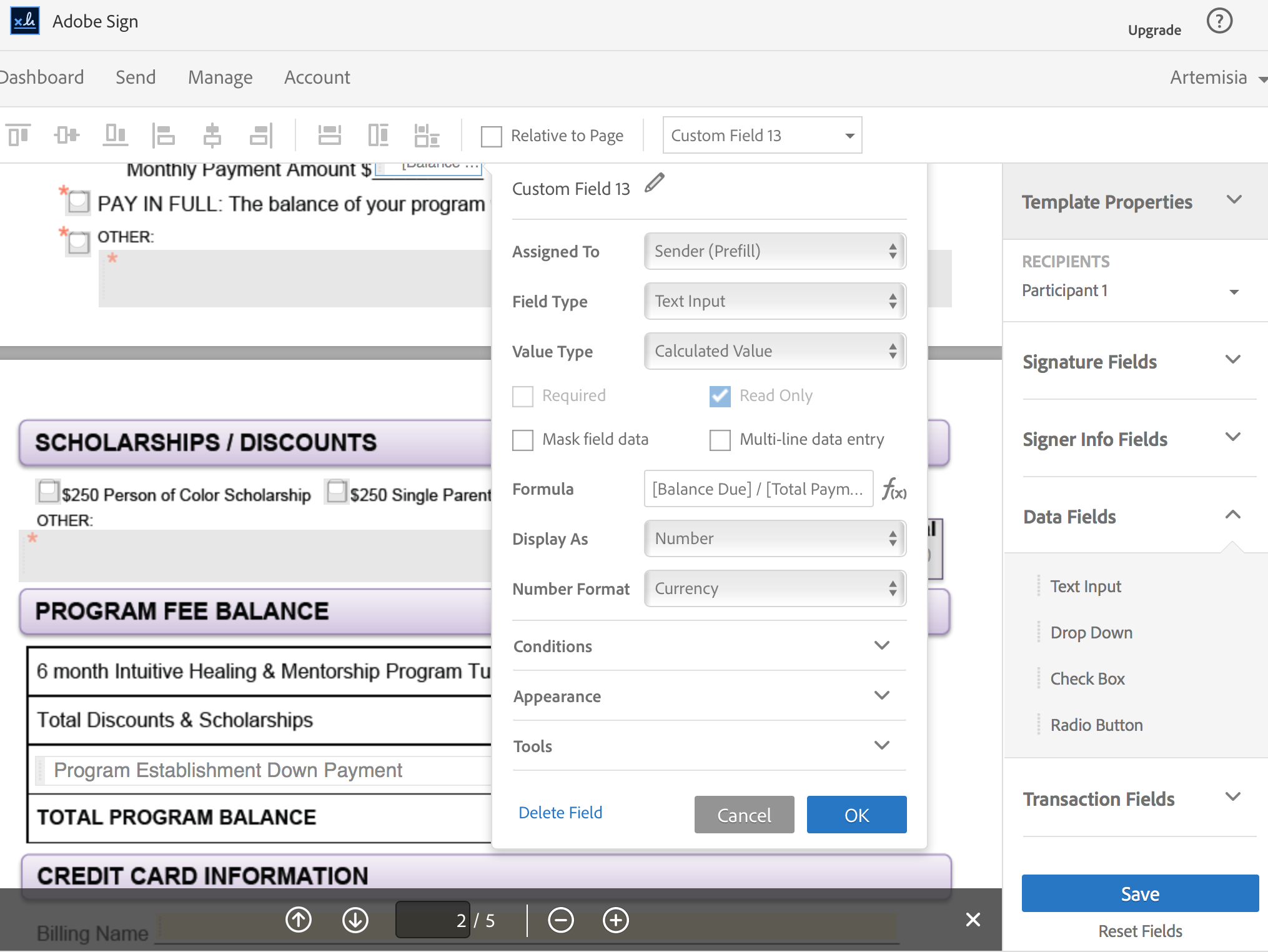Open the Number Format Currency dropdown

coord(775,588)
